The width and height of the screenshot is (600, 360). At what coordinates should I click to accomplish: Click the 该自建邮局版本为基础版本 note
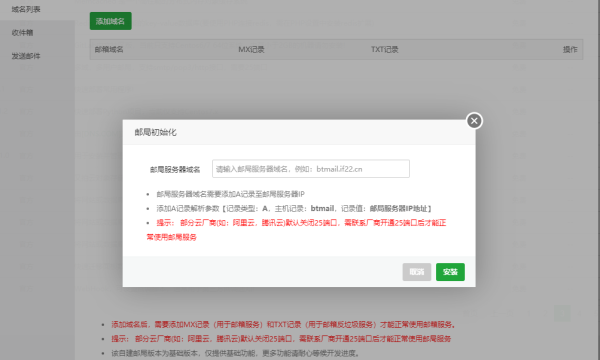[x=235, y=353]
